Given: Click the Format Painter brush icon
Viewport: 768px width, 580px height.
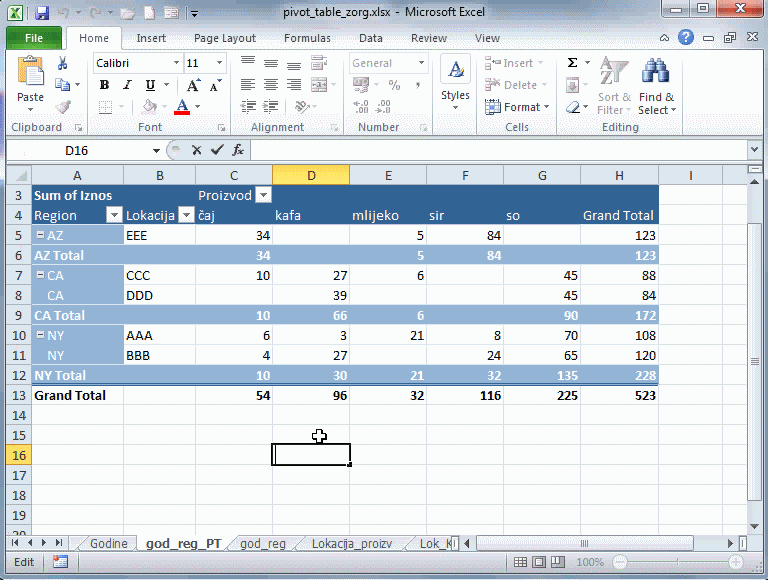Looking at the screenshot, I should (63, 107).
